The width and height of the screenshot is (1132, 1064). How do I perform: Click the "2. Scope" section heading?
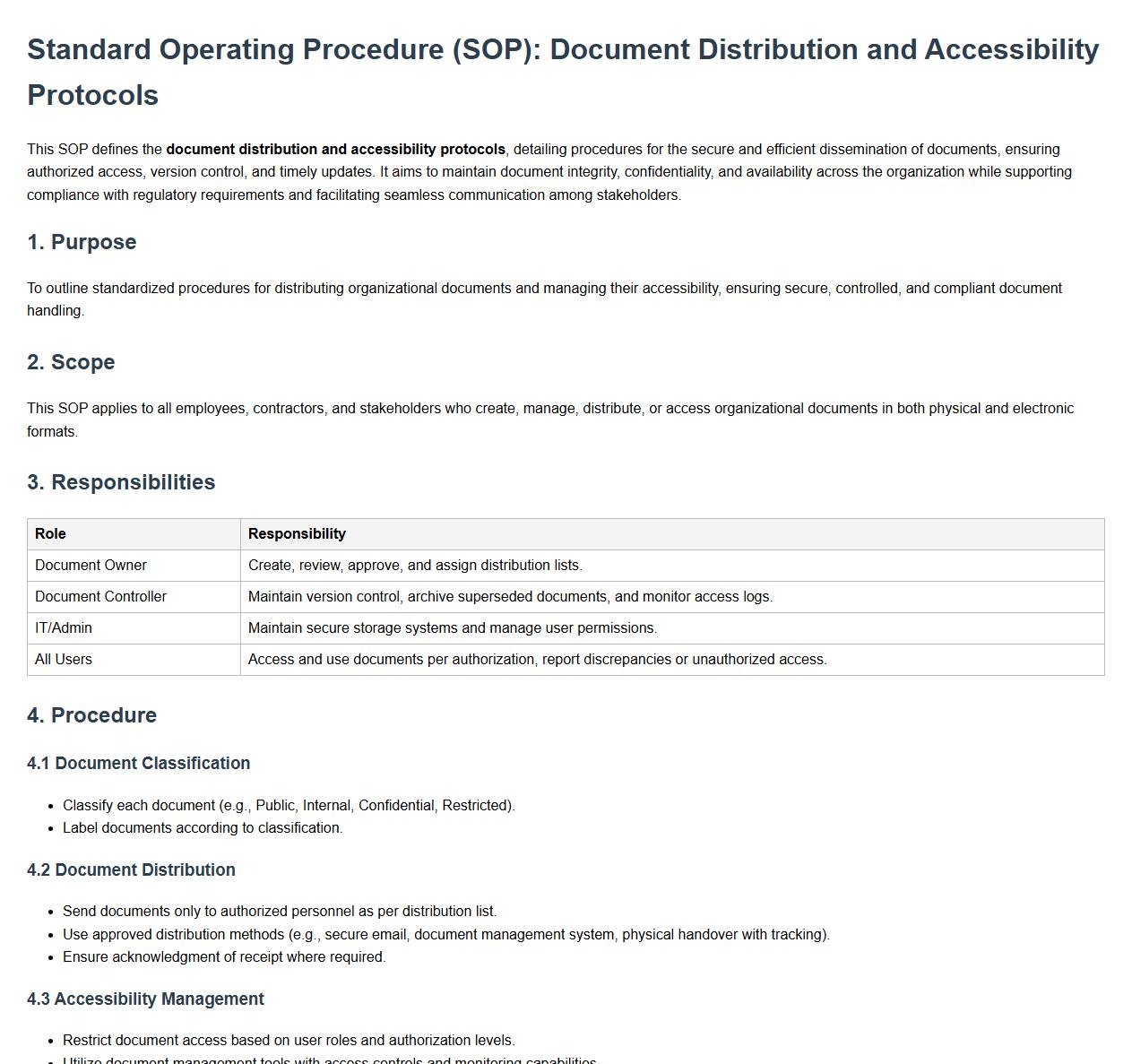(x=71, y=362)
